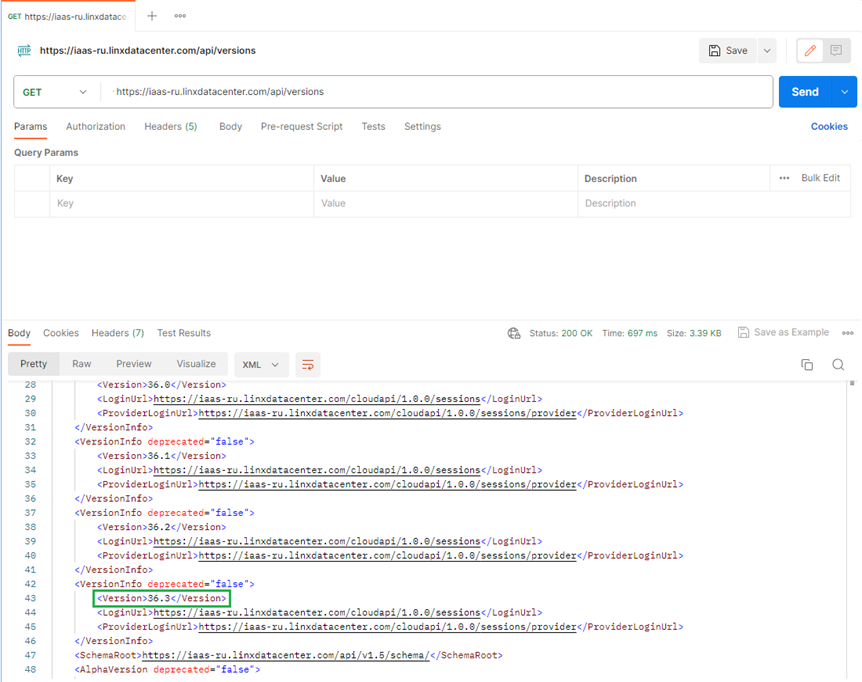Click Save as Example
The width and height of the screenshot is (862, 682).
(x=783, y=332)
